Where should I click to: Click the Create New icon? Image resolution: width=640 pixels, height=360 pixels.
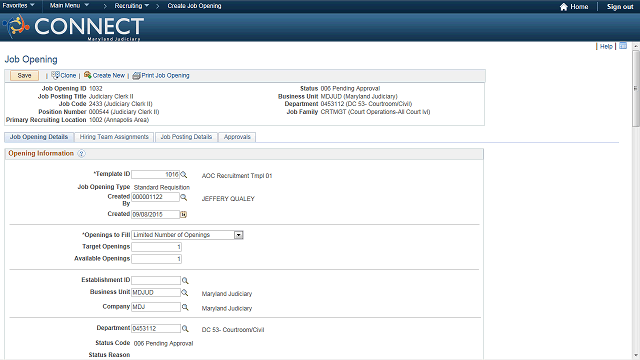(x=87, y=75)
